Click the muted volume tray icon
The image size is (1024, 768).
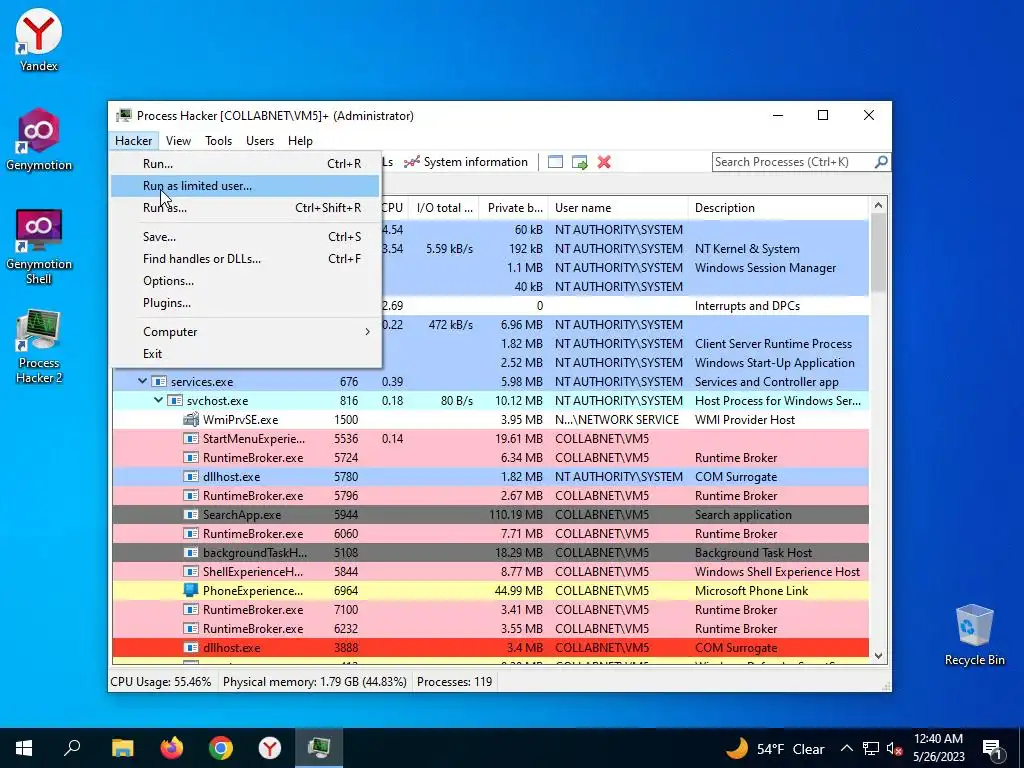coord(895,748)
